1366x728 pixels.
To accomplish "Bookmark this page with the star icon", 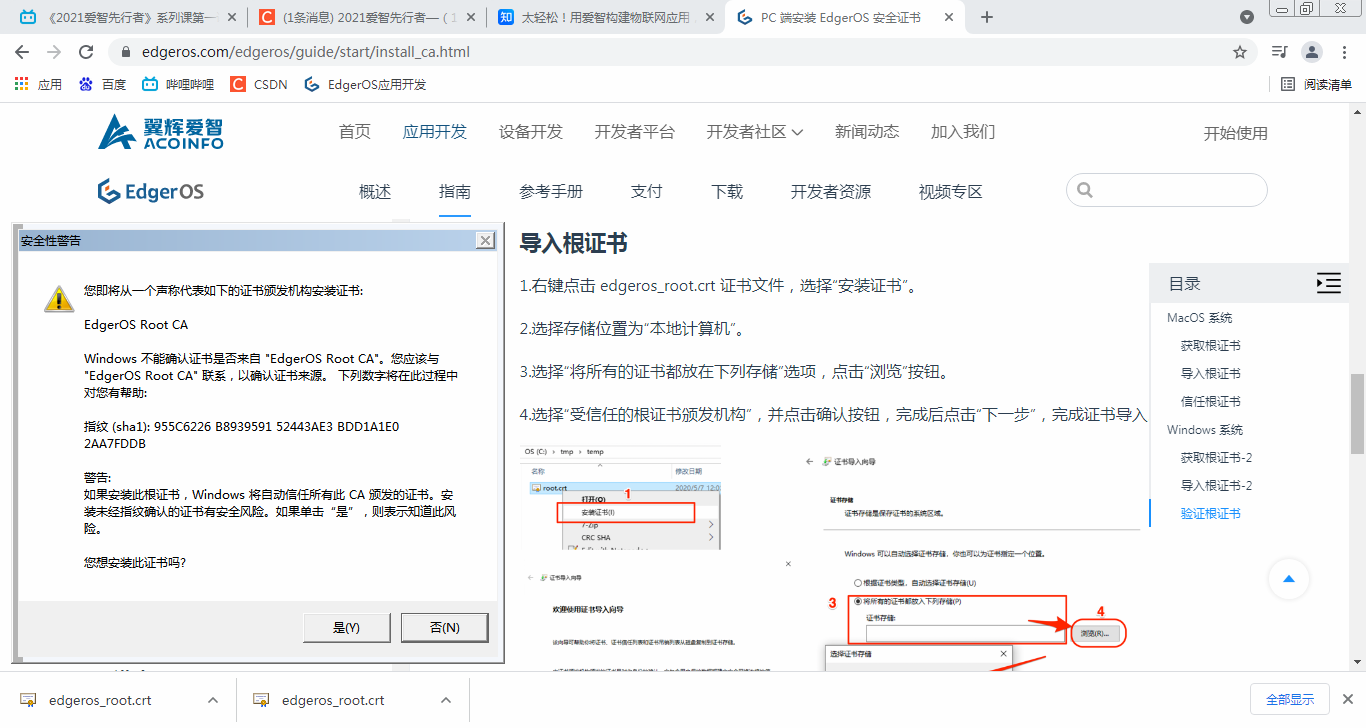I will click(x=1240, y=52).
